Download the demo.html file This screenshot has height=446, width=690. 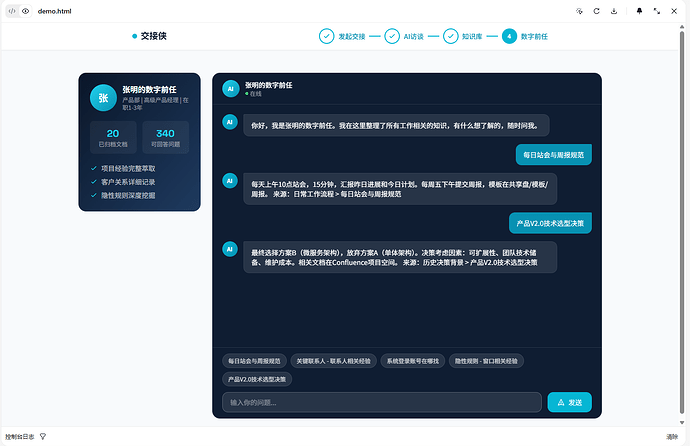coord(614,11)
